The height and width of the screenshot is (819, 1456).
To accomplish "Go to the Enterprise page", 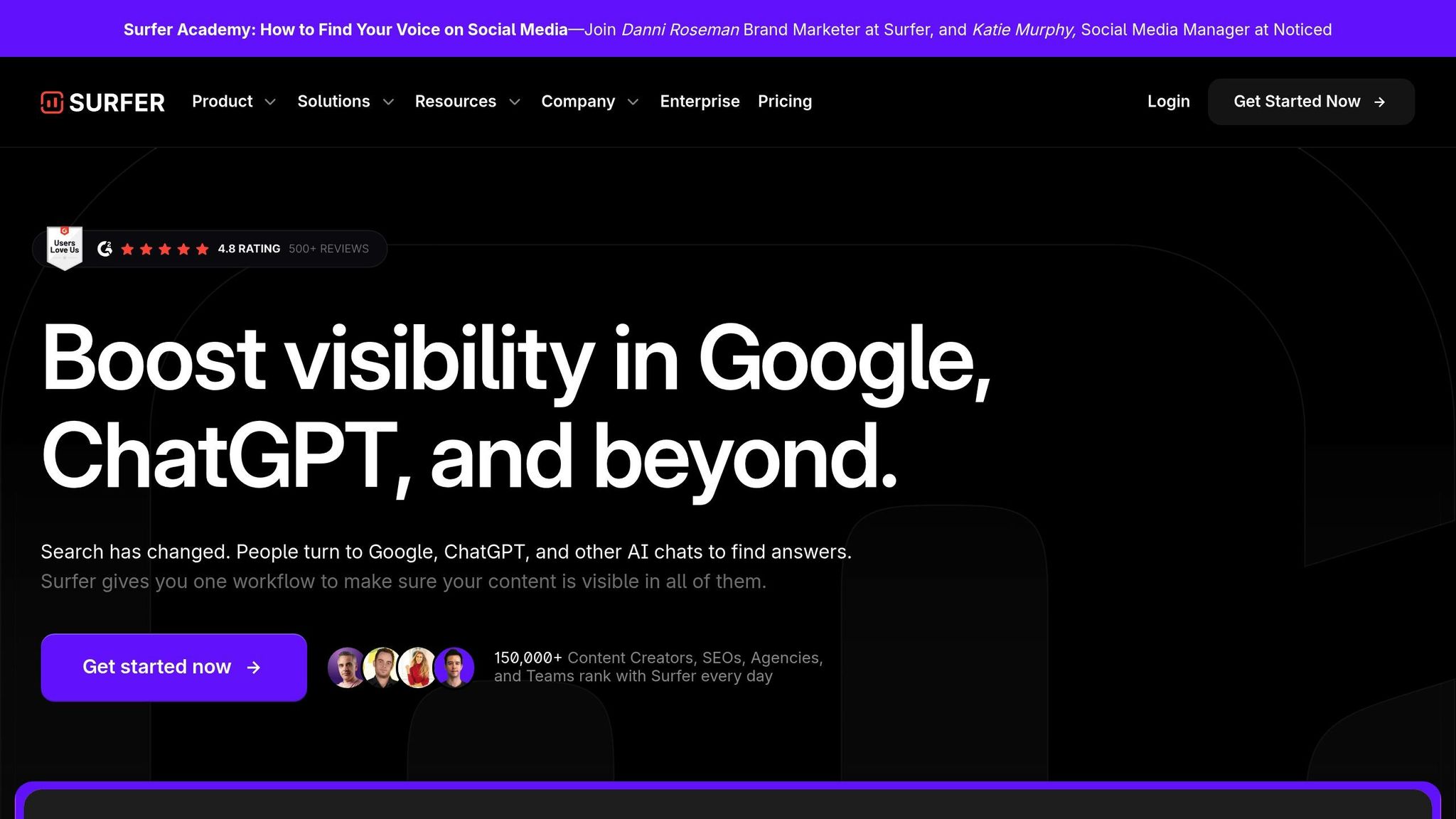I will 700,102.
